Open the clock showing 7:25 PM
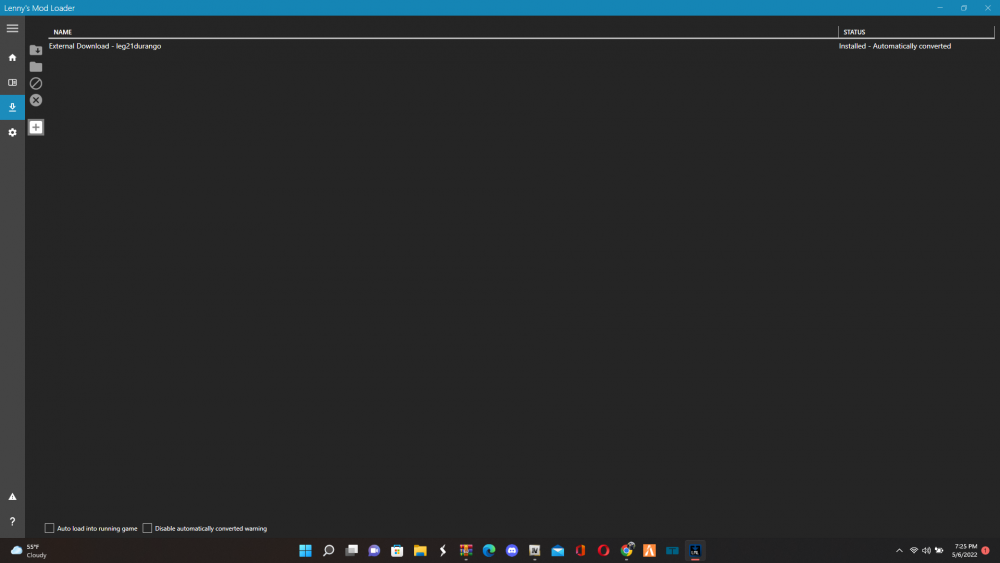This screenshot has width=1000, height=563. click(965, 550)
